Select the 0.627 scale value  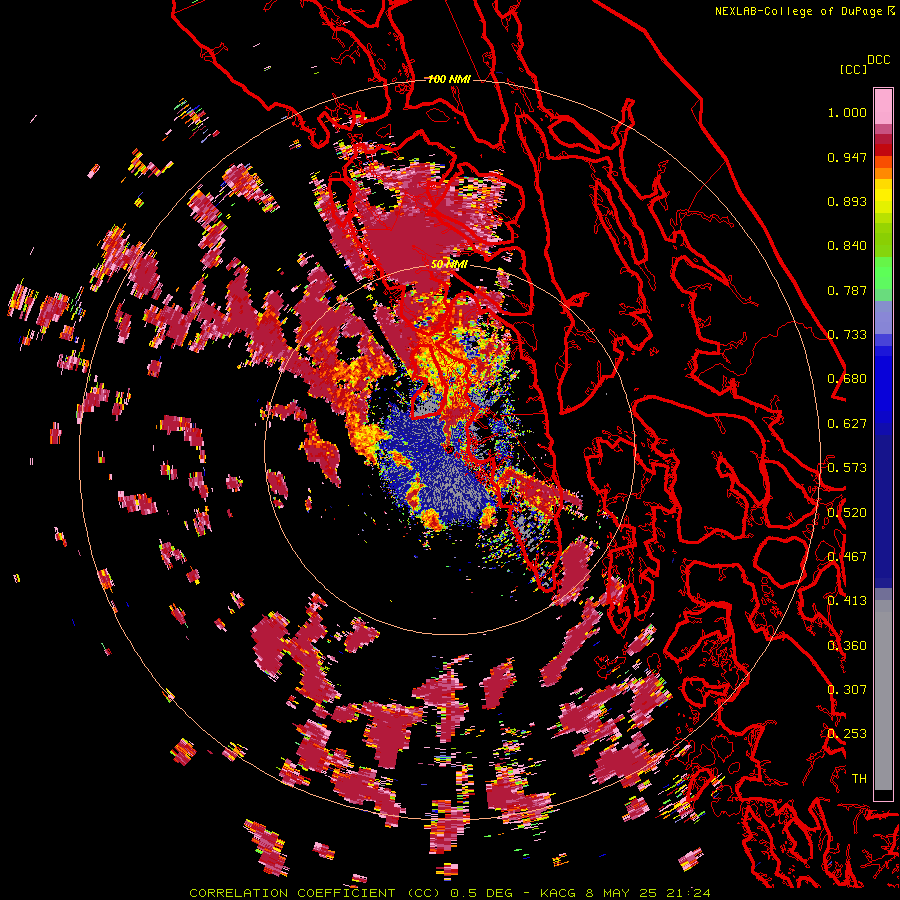[x=847, y=424]
